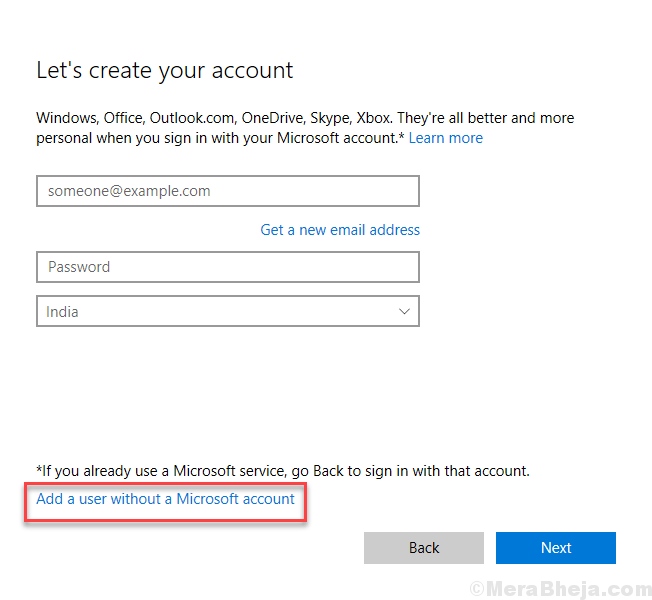The width and height of the screenshot is (652, 600).
Task: Open the India country dropdown
Action: [x=228, y=311]
